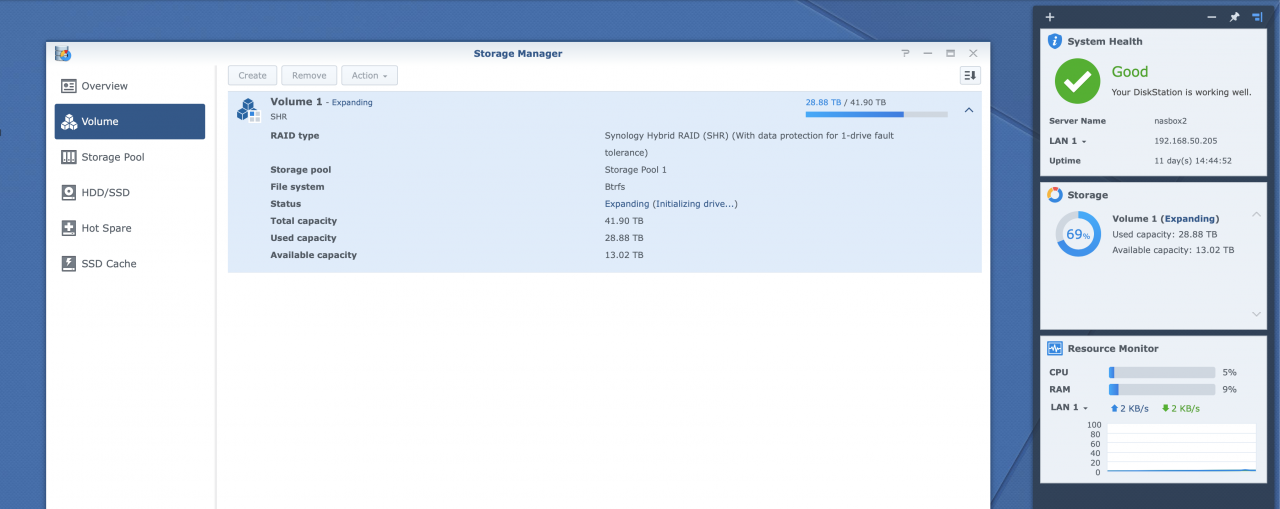Click the down chevron in Storage widget
Viewport: 1280px width, 509px height.
[x=1257, y=314]
